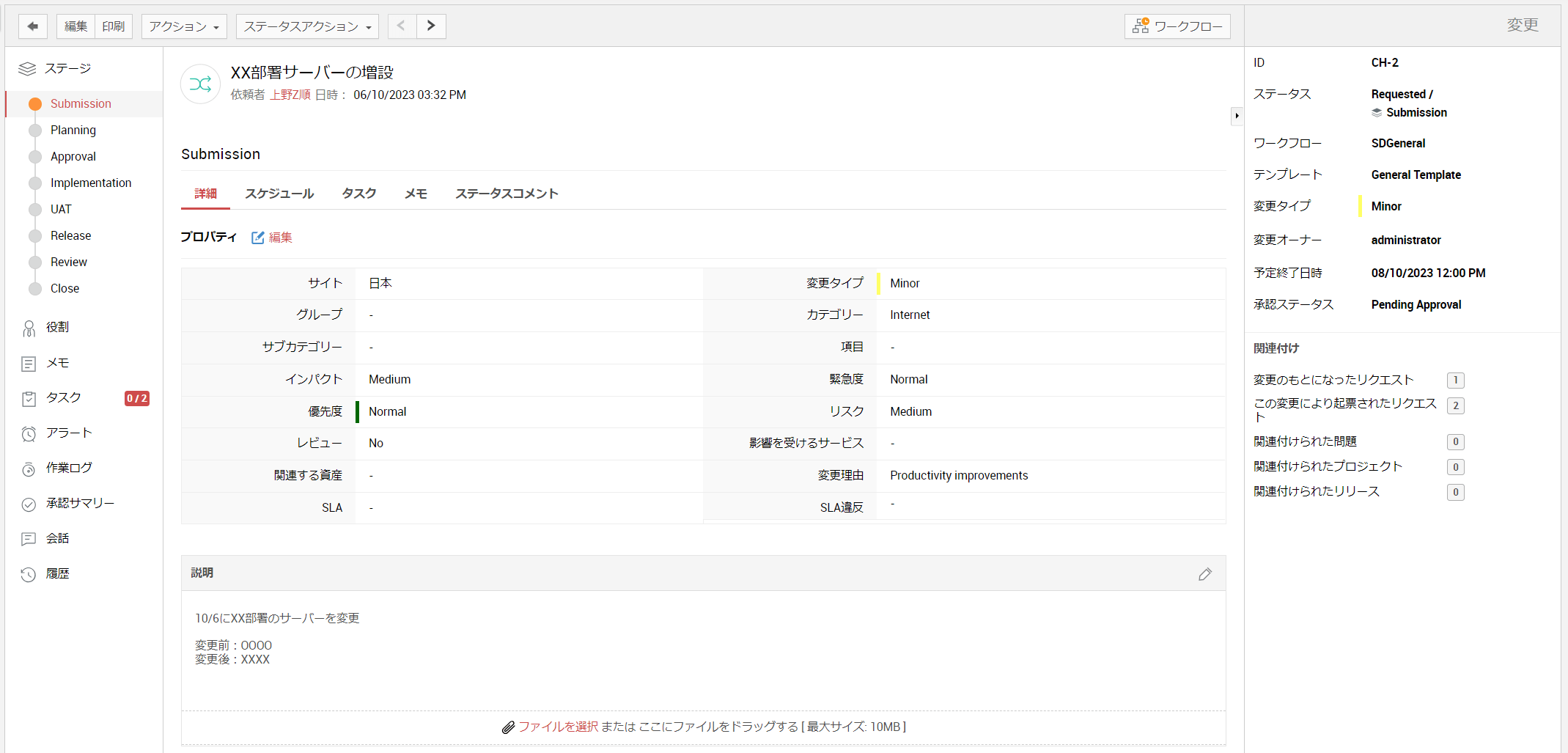Click the ファイルを選択 attachment link
This screenshot has height=753, width=1568.
tap(559, 727)
